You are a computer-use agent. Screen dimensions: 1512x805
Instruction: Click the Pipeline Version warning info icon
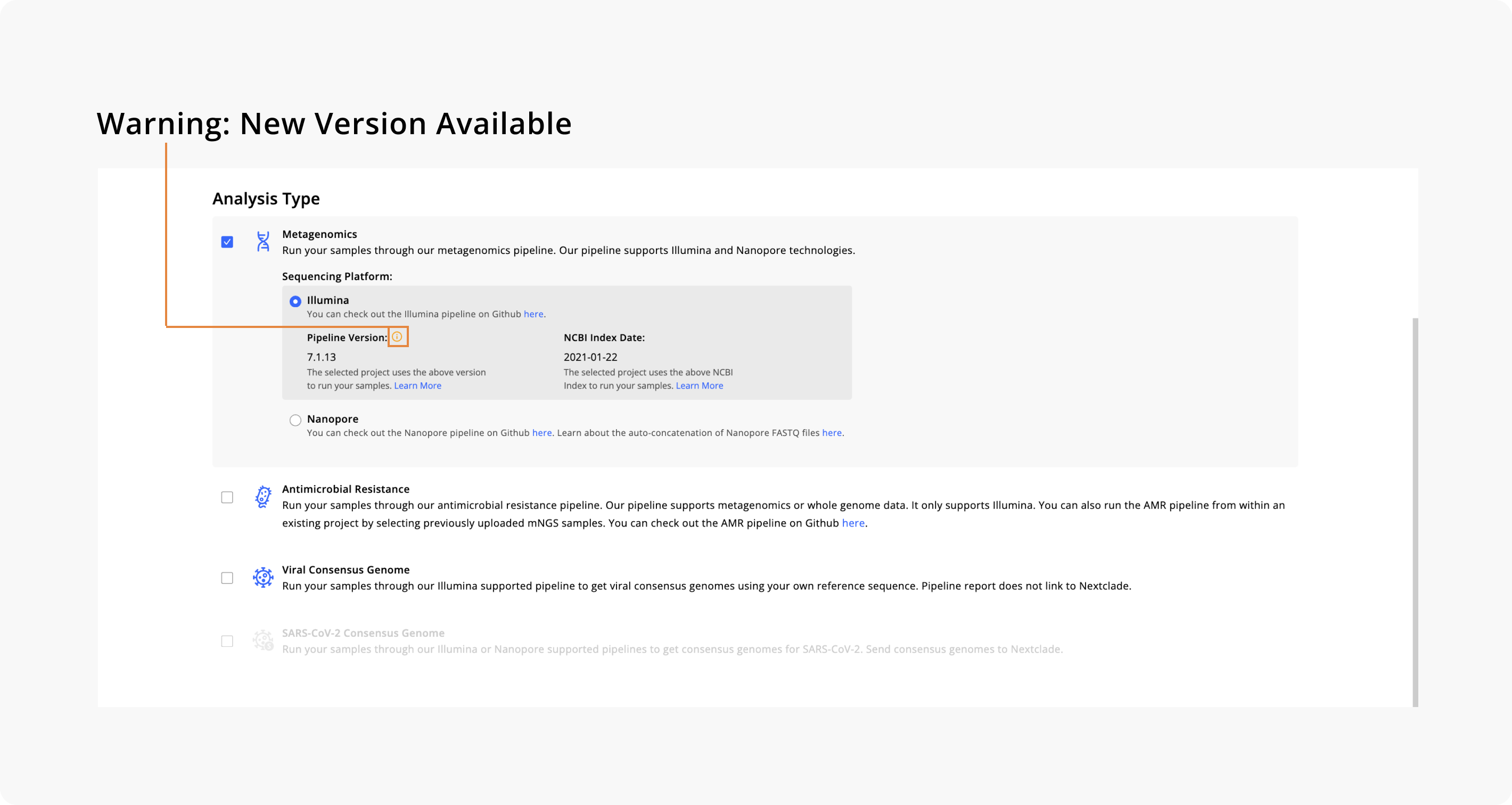pos(397,337)
